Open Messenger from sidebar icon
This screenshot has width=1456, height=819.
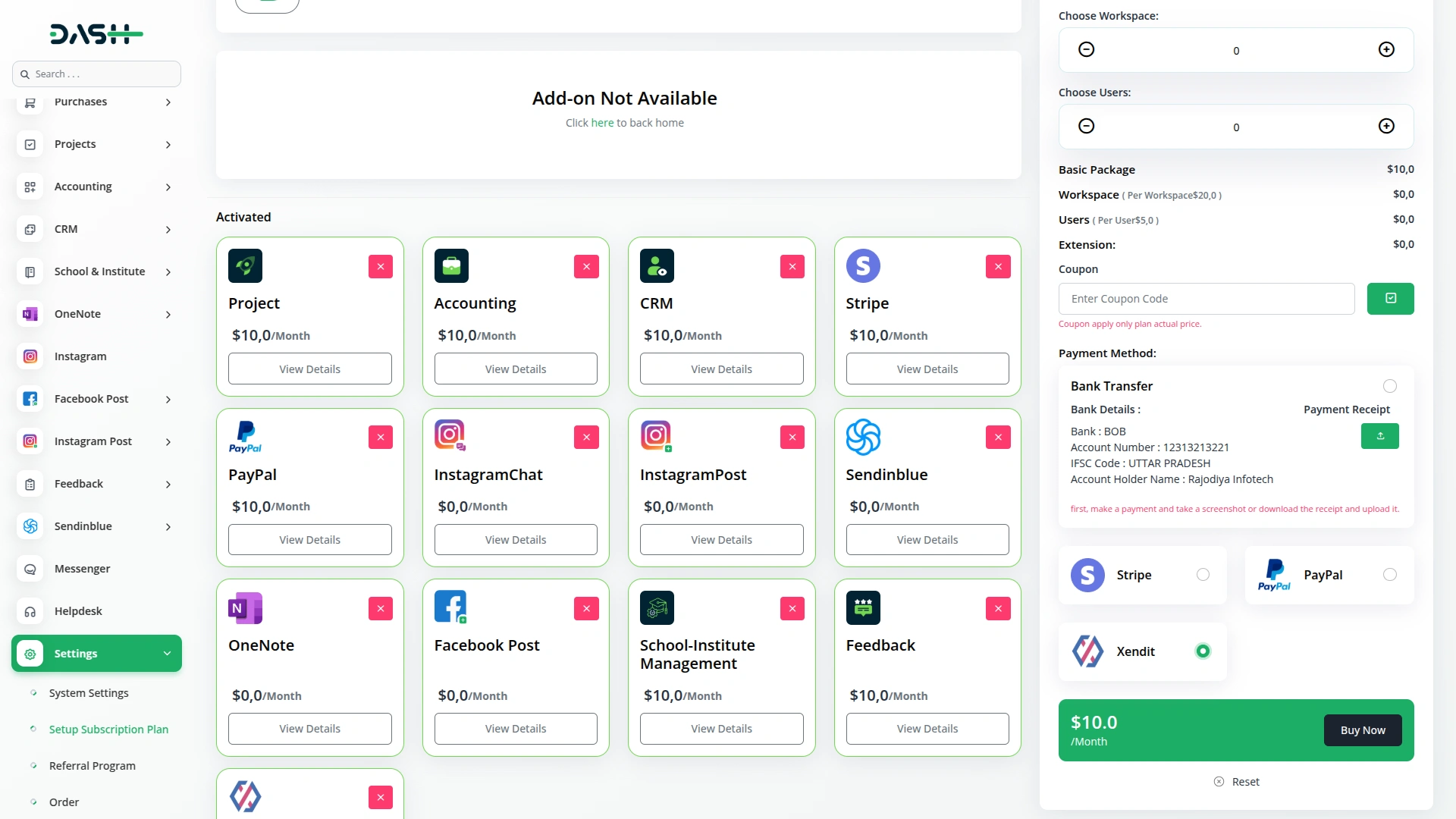(30, 569)
